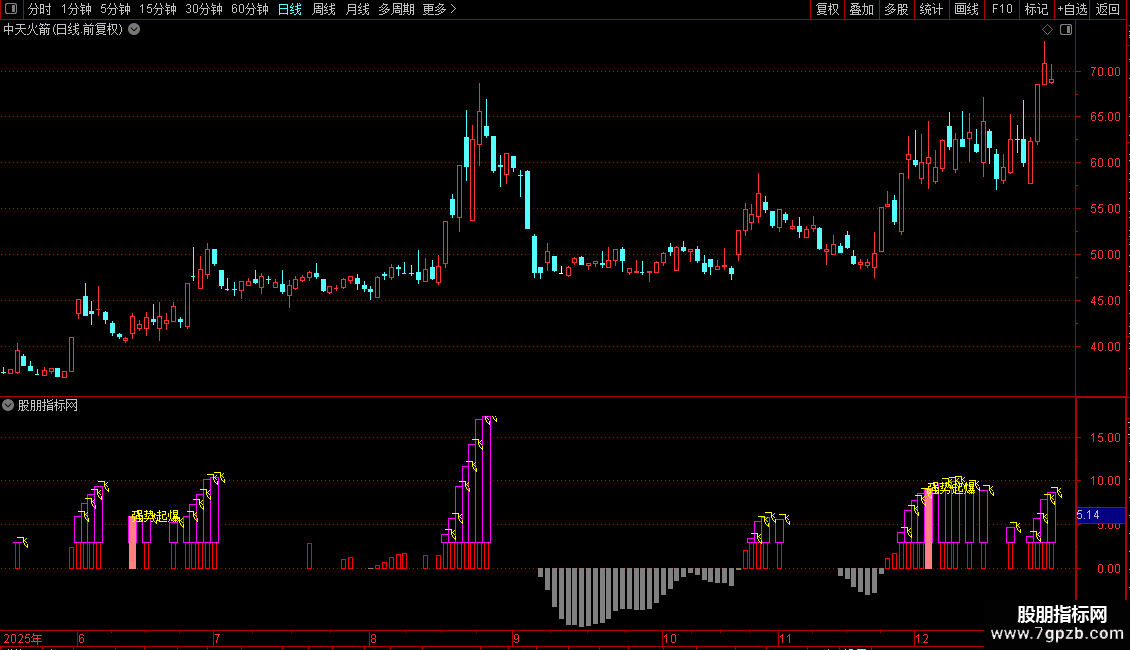Click the panel layout icon at top-left
This screenshot has width=1130, height=650.
click(11, 9)
